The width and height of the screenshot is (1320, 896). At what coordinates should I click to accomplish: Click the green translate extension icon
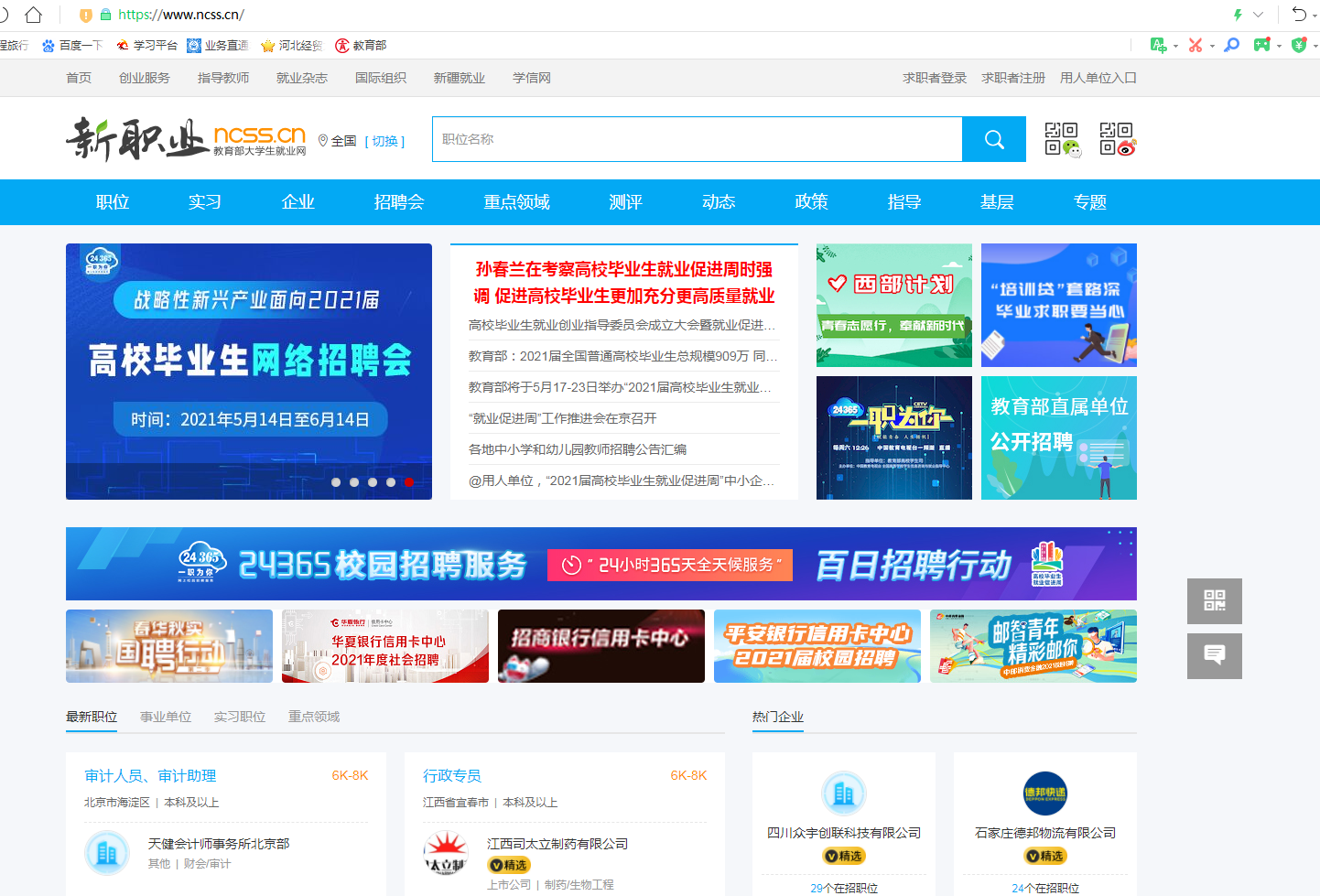(x=1158, y=45)
